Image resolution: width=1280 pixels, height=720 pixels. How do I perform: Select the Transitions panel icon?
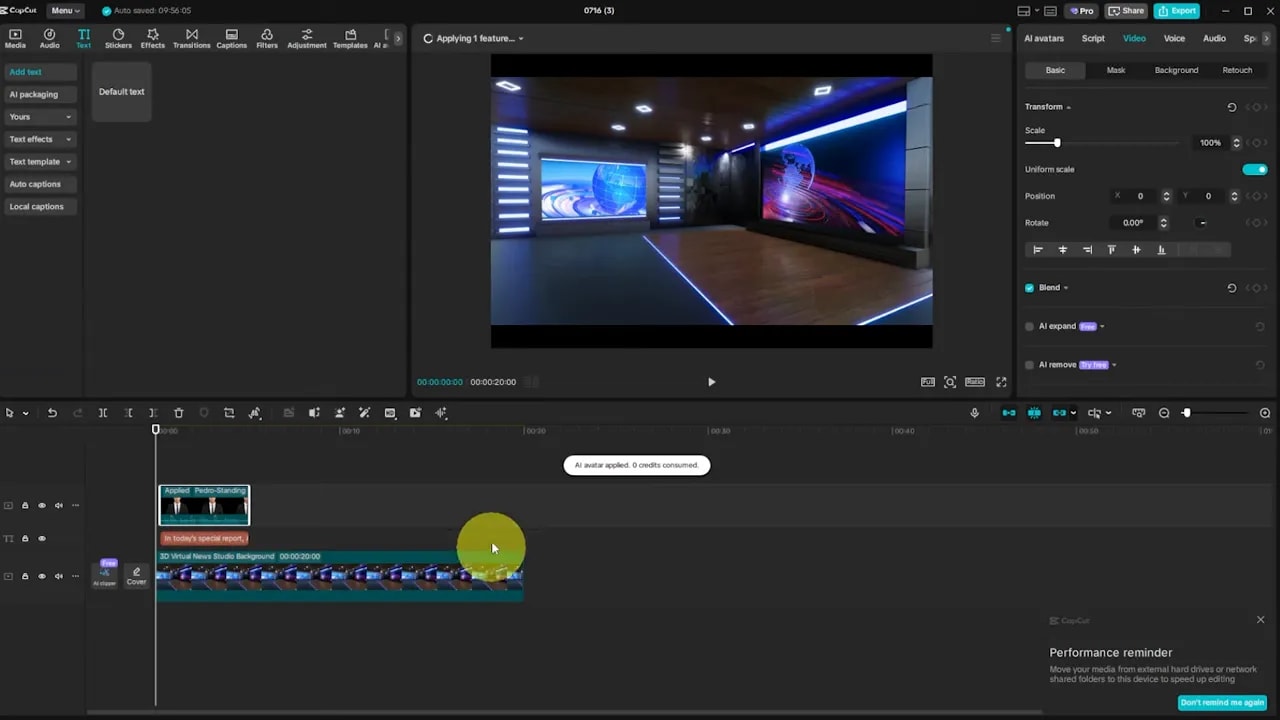click(191, 37)
